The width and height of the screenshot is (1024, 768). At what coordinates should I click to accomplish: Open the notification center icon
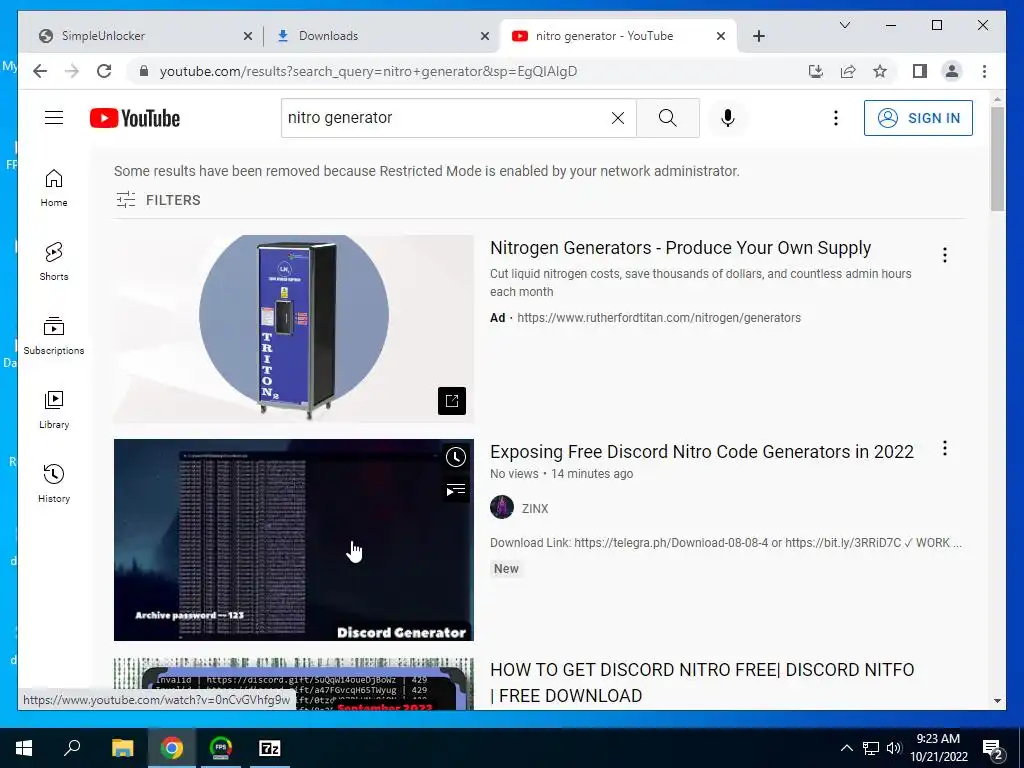(x=993, y=749)
